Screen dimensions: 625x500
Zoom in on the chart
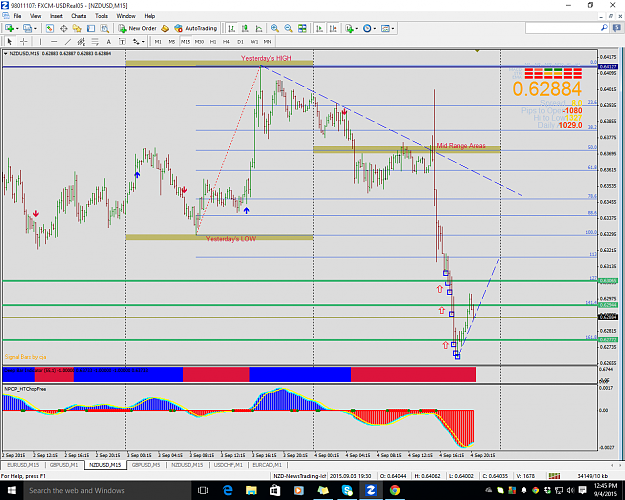click(275, 28)
